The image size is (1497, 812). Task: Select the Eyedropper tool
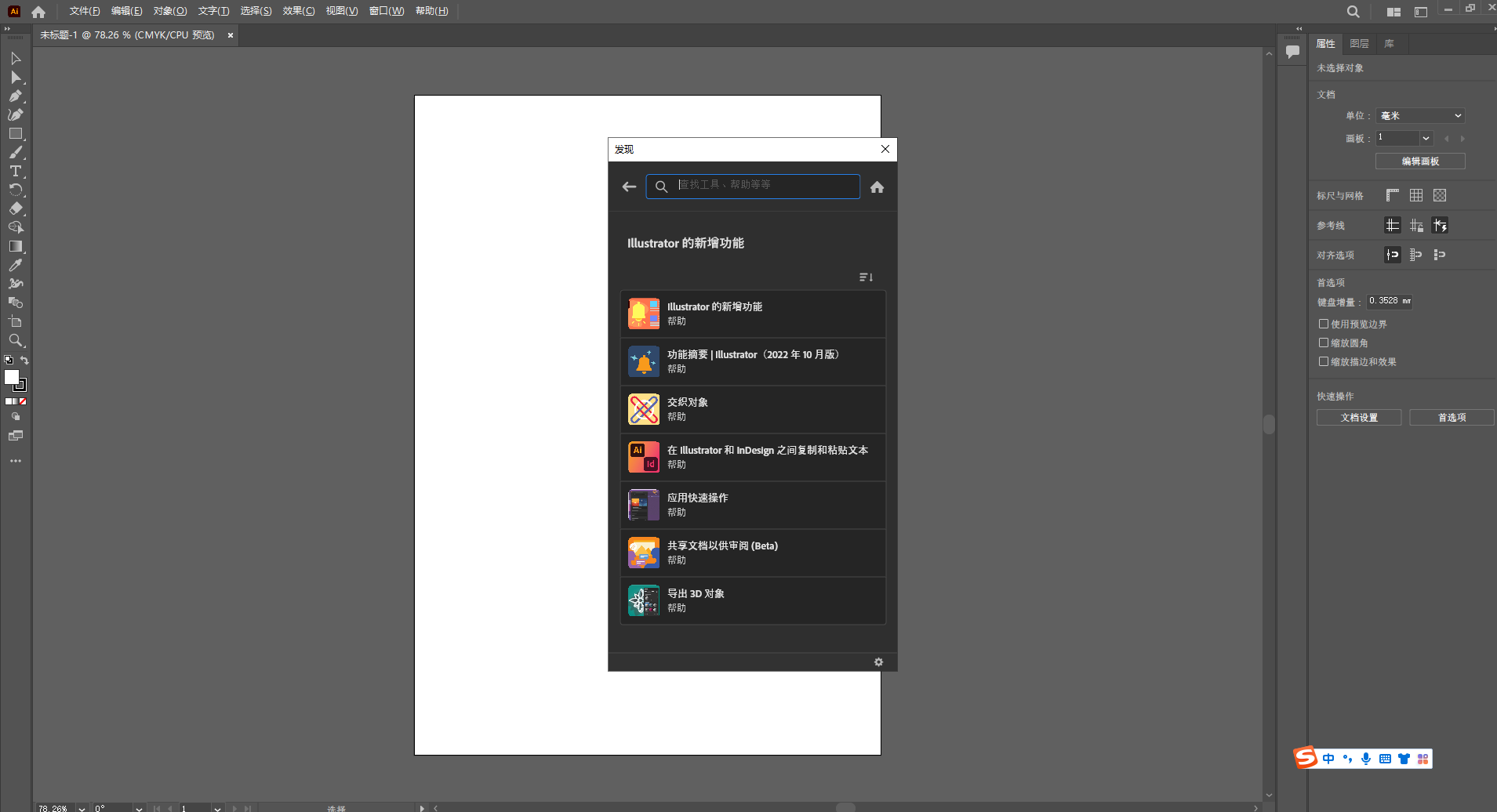pos(15,266)
